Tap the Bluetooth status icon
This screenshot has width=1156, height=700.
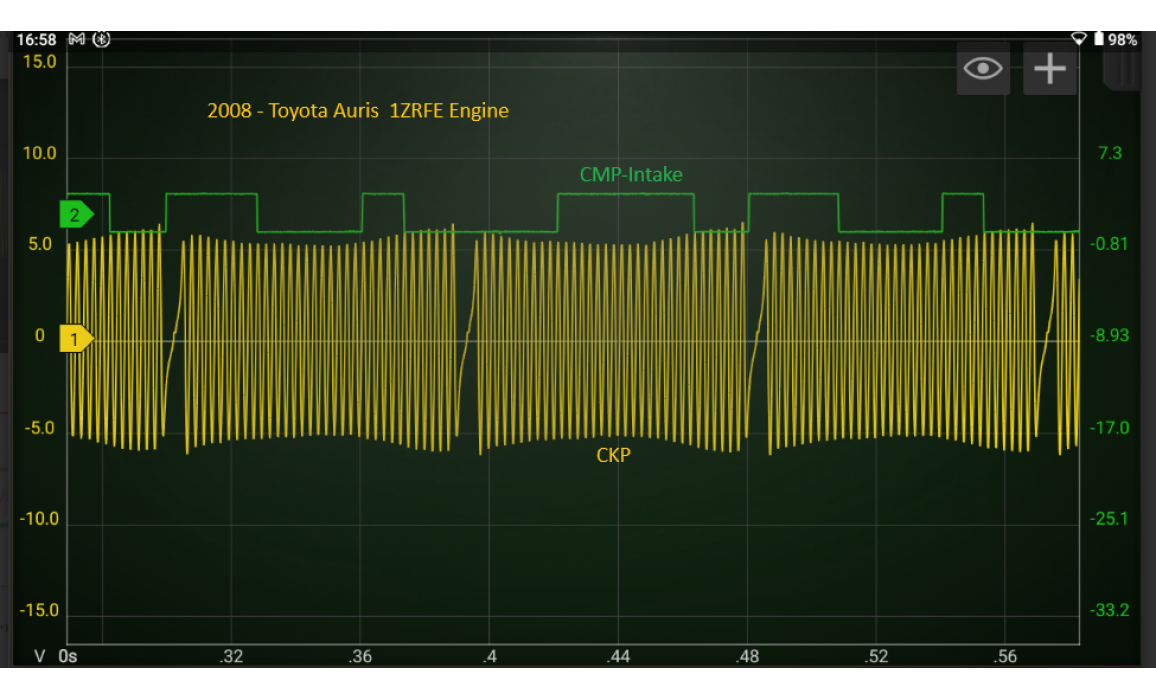pyautogui.click(x=101, y=40)
